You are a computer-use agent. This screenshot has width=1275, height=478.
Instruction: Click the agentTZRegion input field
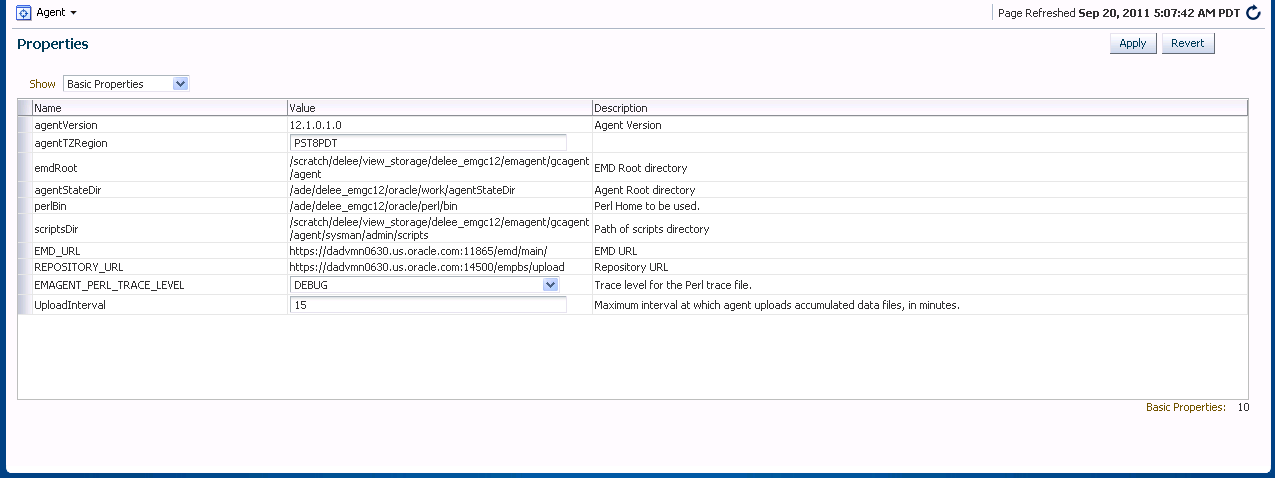pyautogui.click(x=428, y=143)
